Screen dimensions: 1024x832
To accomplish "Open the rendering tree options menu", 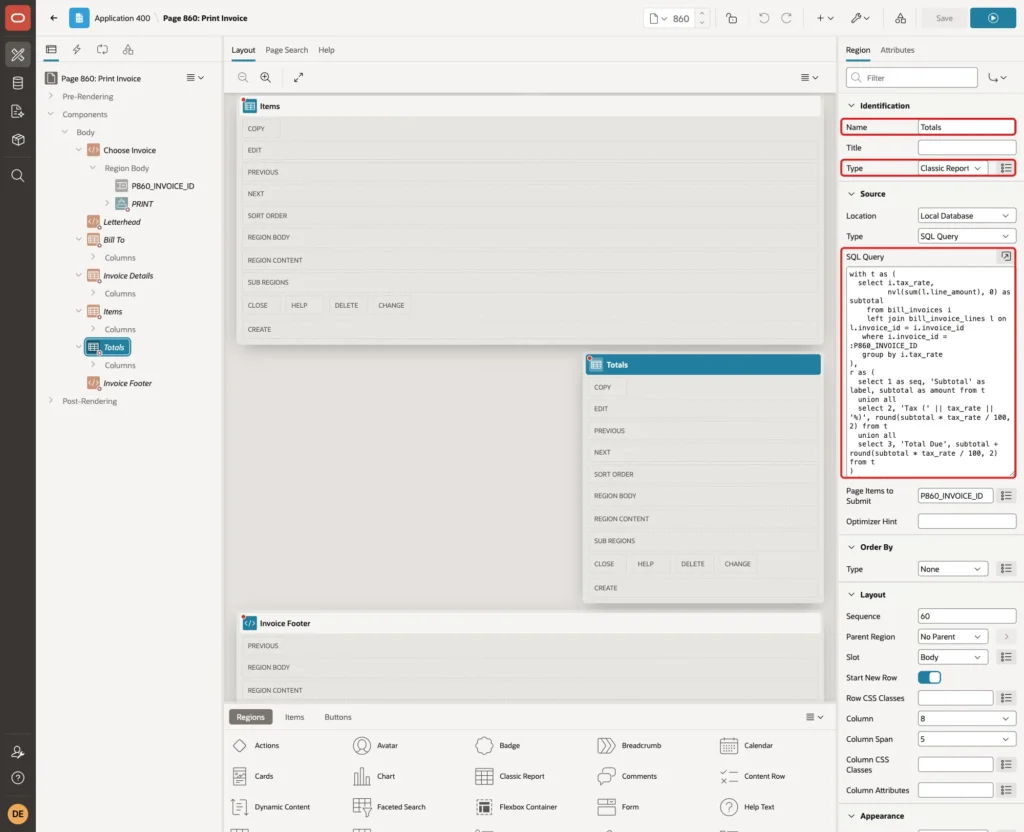I will [195, 78].
